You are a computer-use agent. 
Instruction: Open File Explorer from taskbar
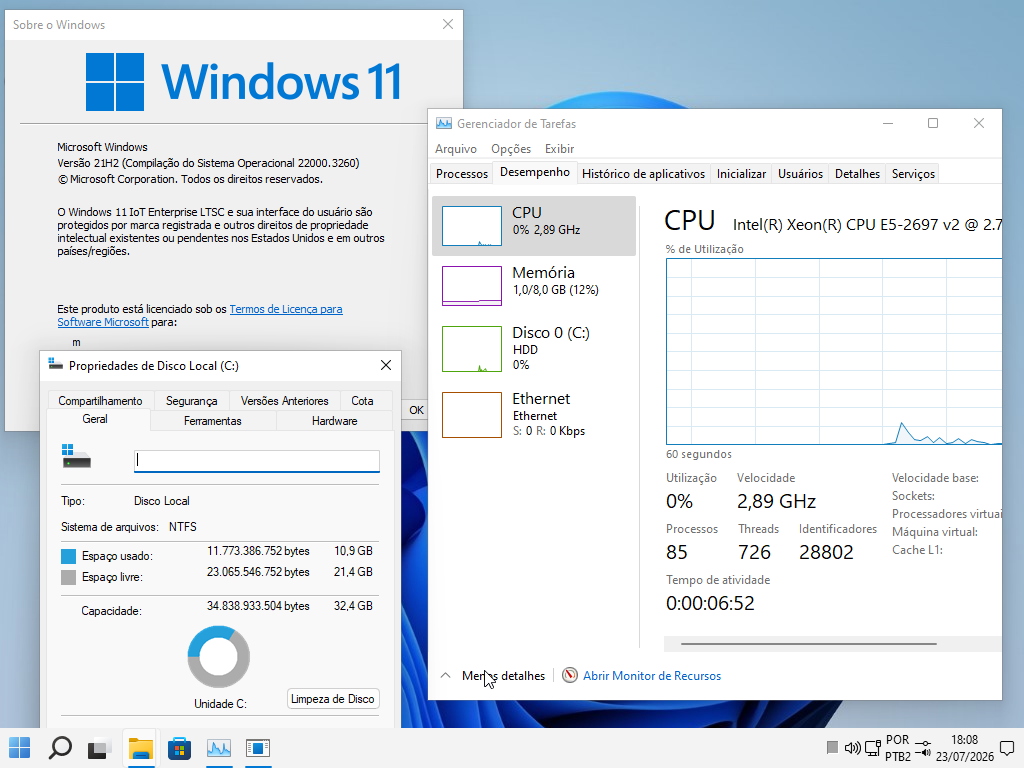tap(140, 748)
